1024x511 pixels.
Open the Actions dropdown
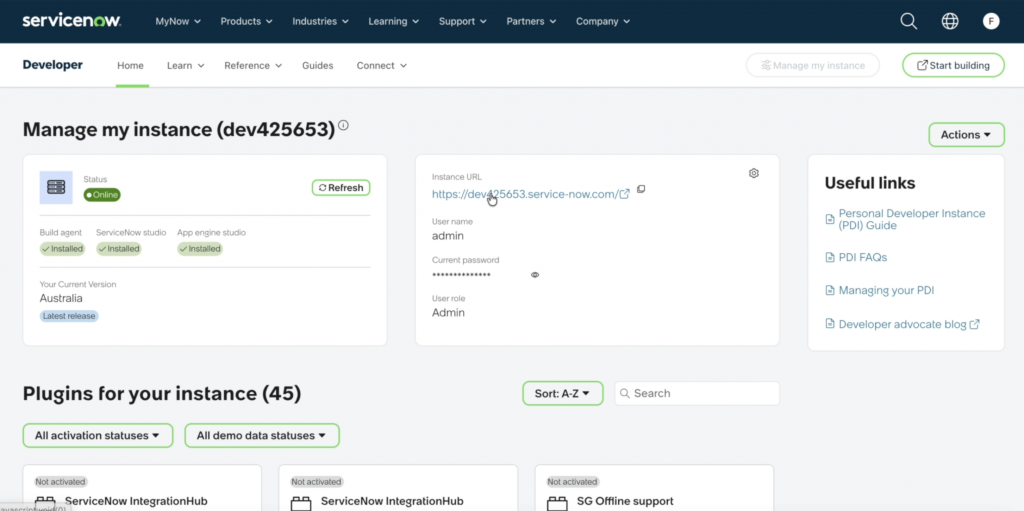point(966,135)
